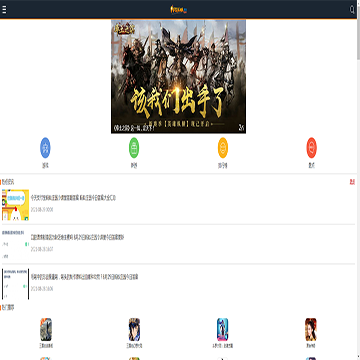Click the third news item thumbnail
Image resolution: width=360 pixels, height=360 pixels.
pyautogui.click(x=15, y=284)
